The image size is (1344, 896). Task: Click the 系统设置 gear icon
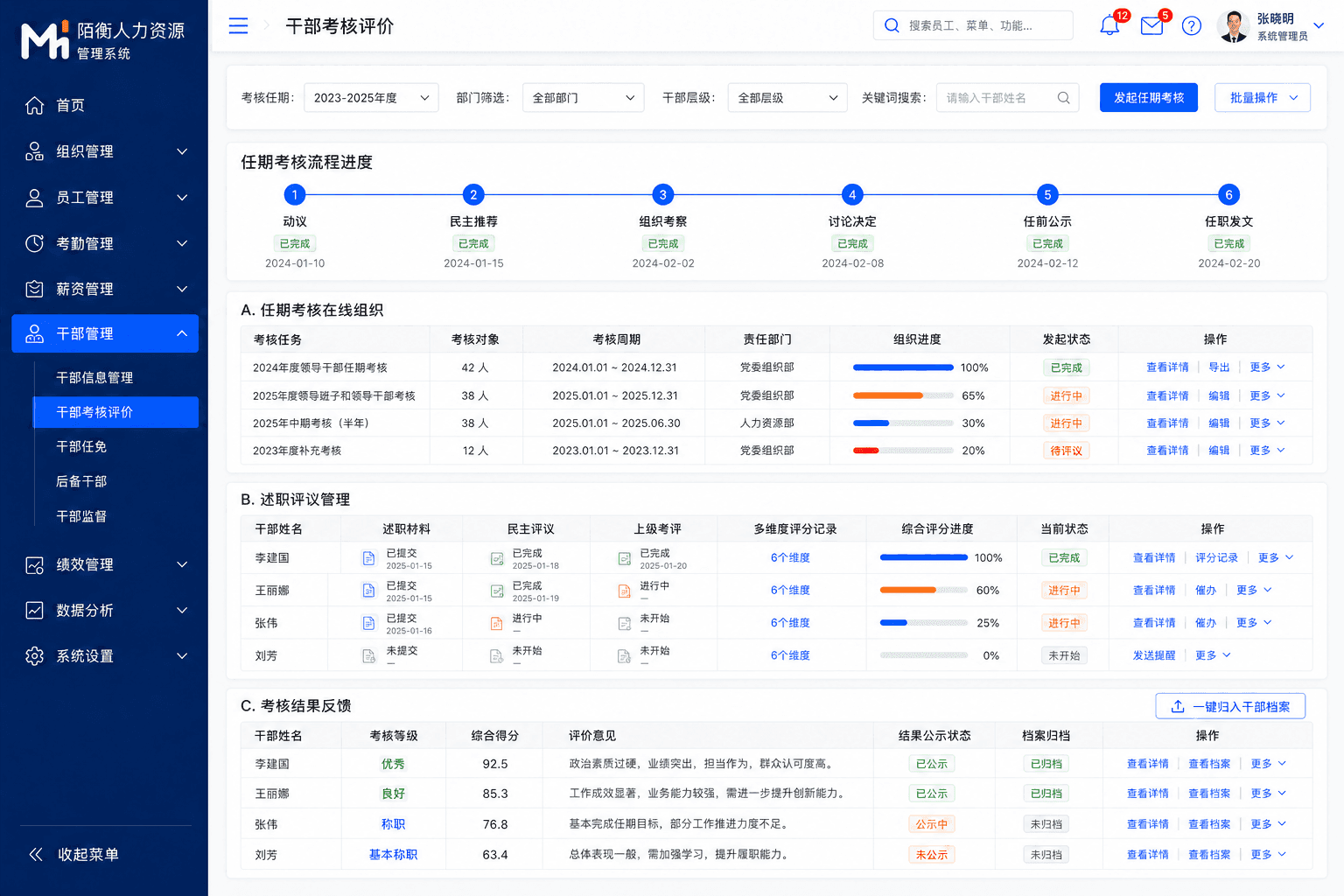coord(34,656)
